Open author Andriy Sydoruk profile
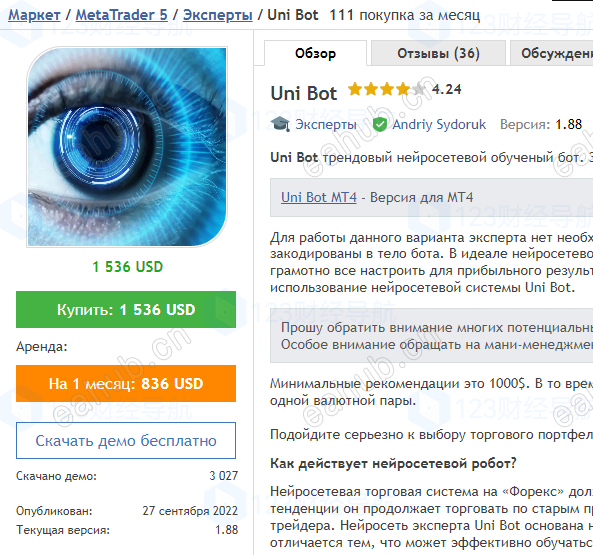The height and width of the screenshot is (555, 593). 439,124
